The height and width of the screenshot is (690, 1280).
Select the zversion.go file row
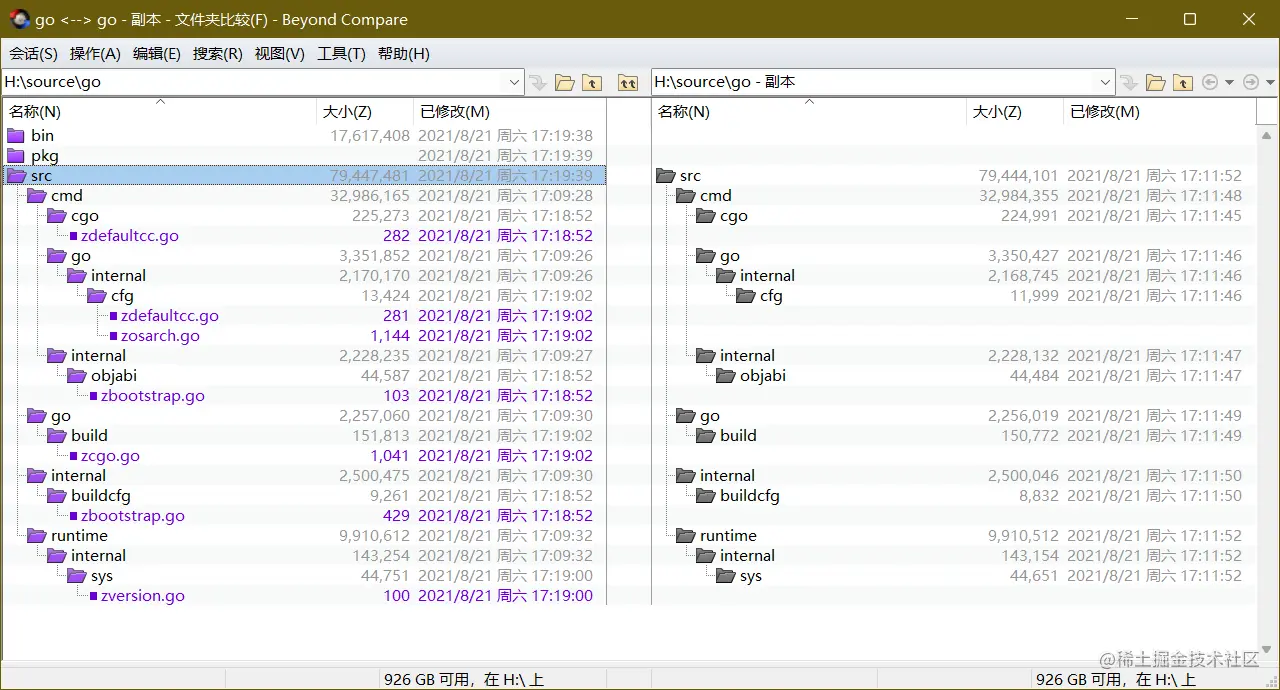pyautogui.click(x=304, y=596)
